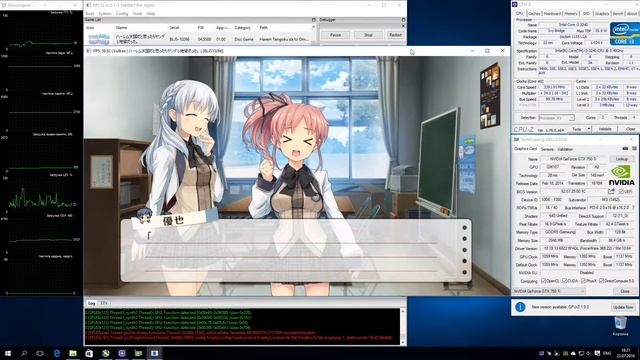Click the Pause button in Debugger panel
Viewport: 640px width, 360px height.
click(336, 35)
